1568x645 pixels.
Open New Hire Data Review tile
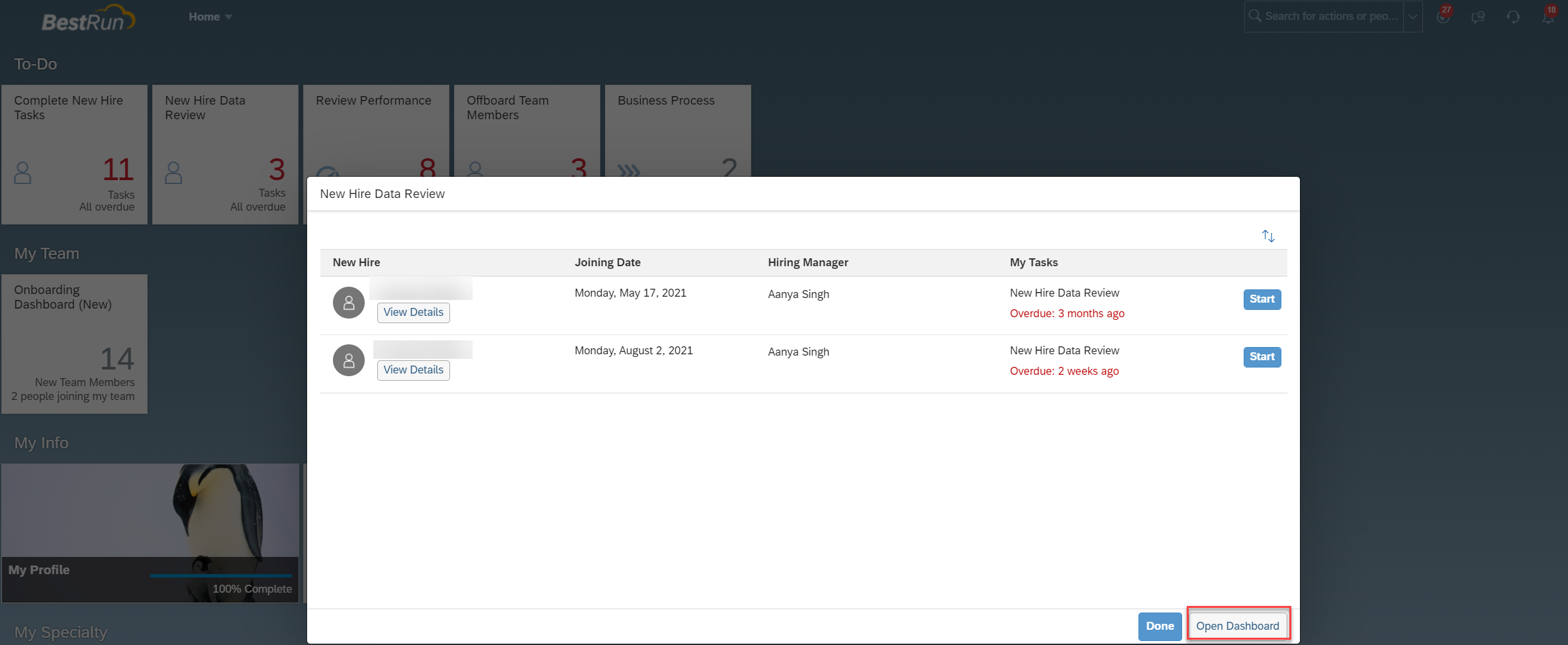(225, 154)
